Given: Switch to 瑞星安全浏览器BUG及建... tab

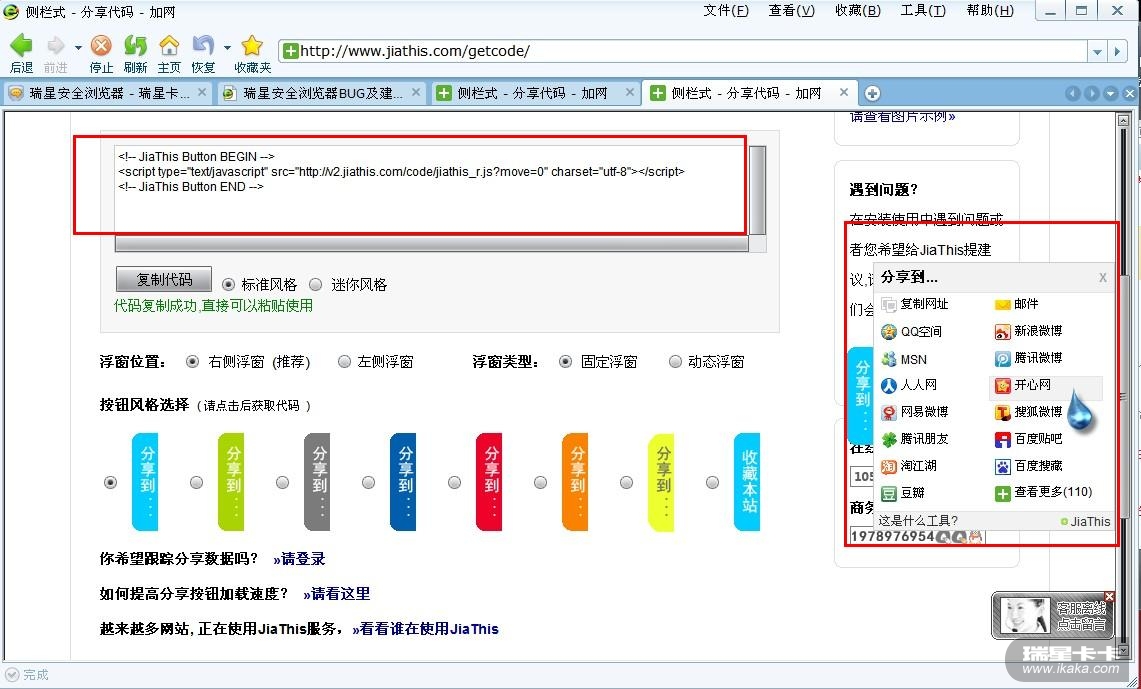Looking at the screenshot, I should (x=320, y=93).
